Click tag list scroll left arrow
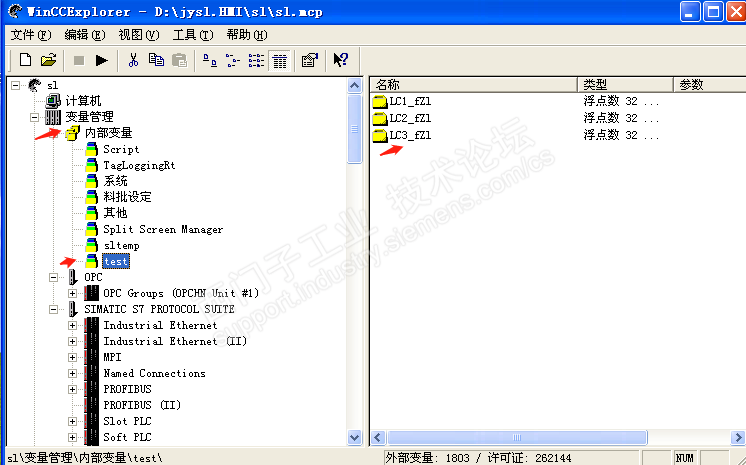Viewport: 746px width, 465px height. (x=378, y=437)
